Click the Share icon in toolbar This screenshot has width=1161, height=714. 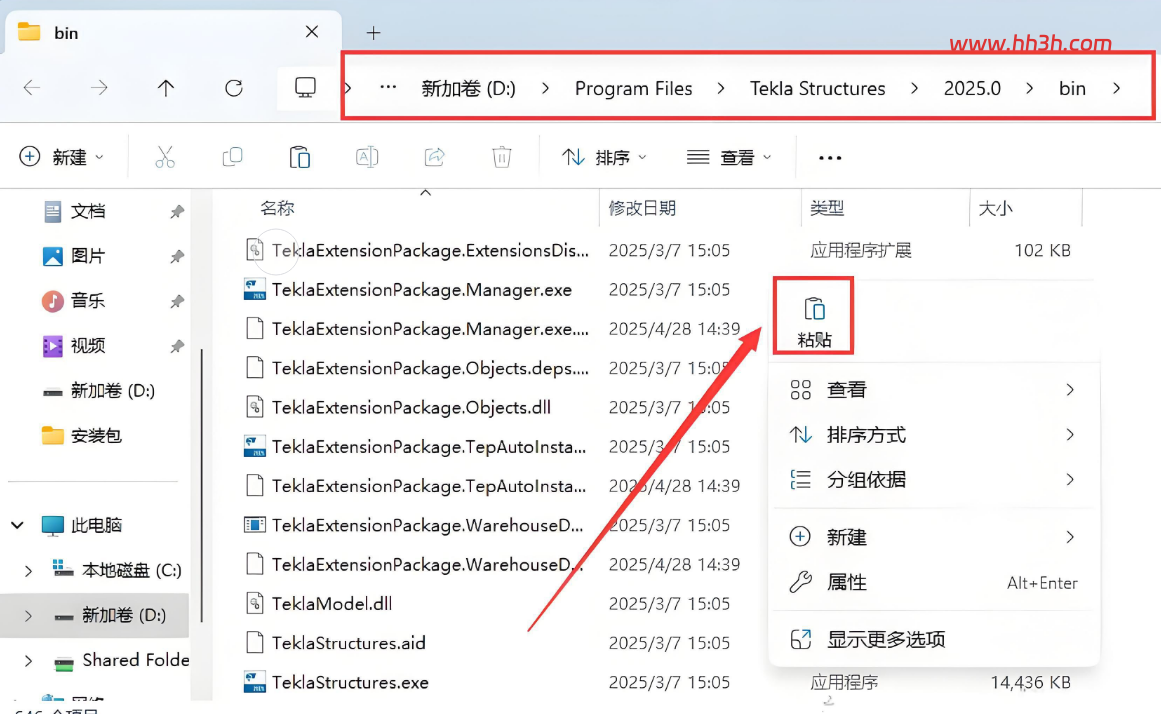click(435, 157)
